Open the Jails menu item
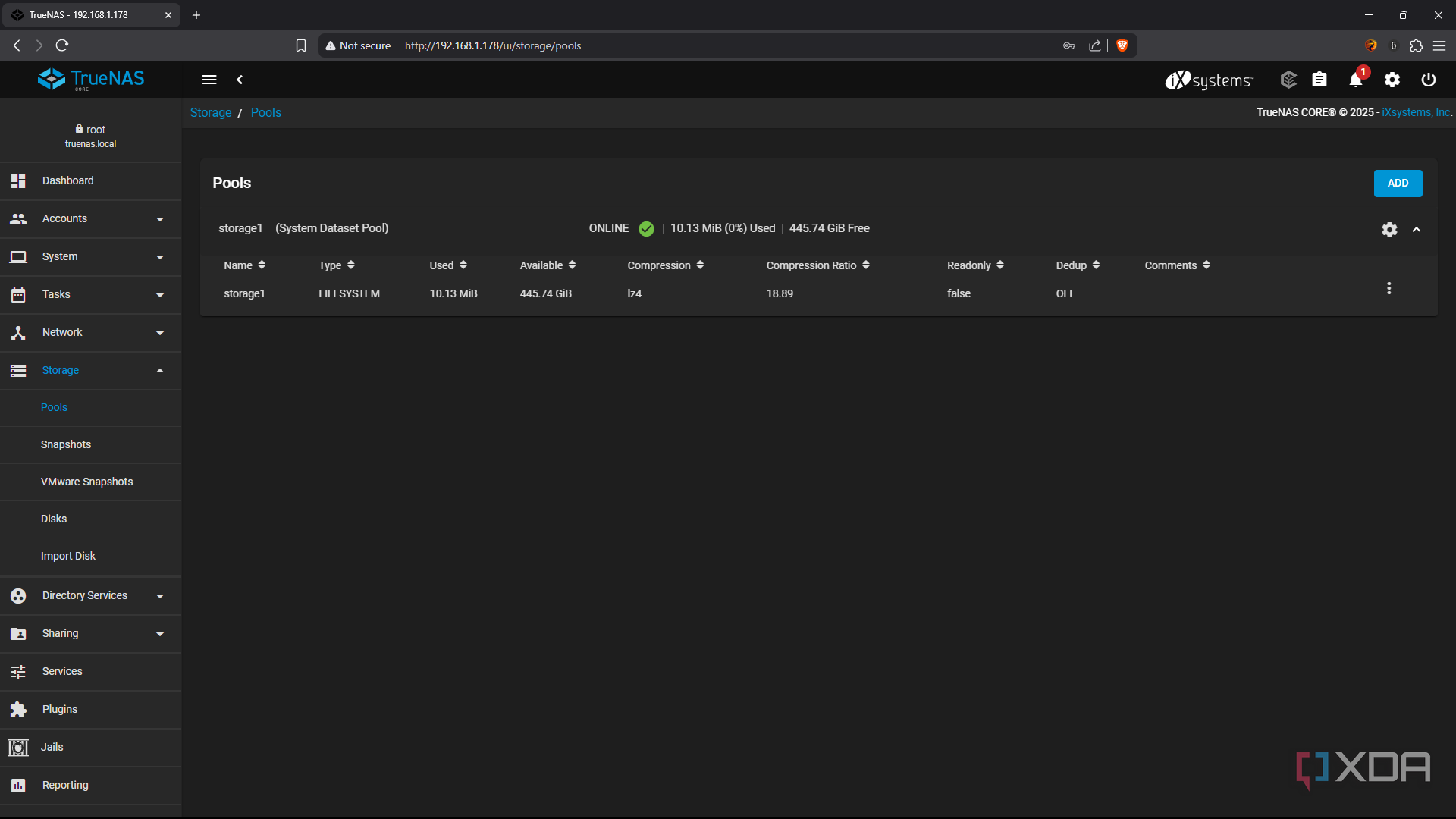Screen dimensions: 1456x819 pos(91,748)
